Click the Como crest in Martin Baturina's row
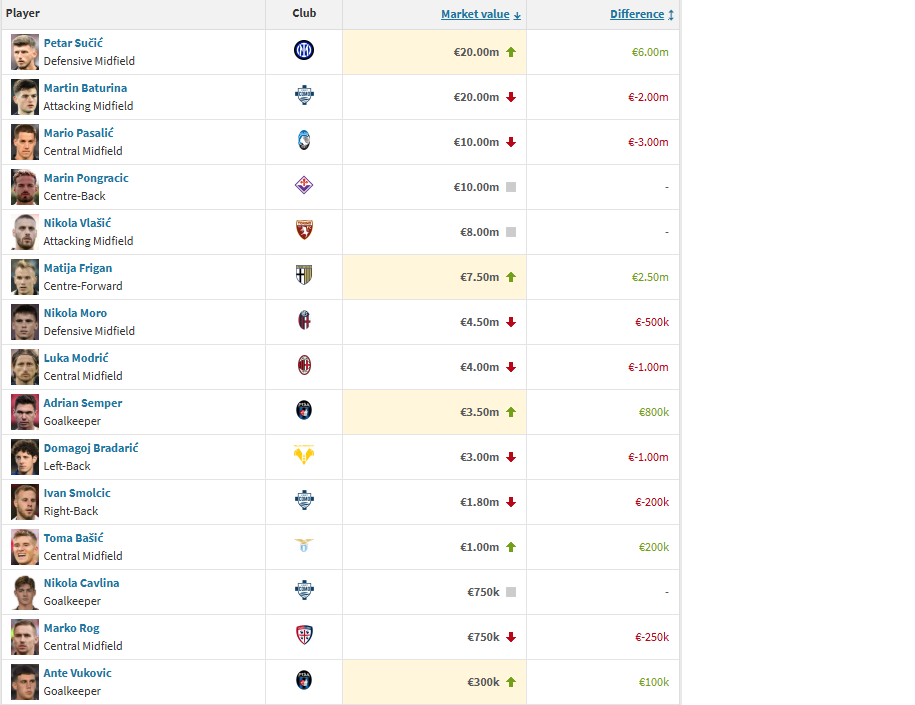The width and height of the screenshot is (915, 705). [x=304, y=96]
